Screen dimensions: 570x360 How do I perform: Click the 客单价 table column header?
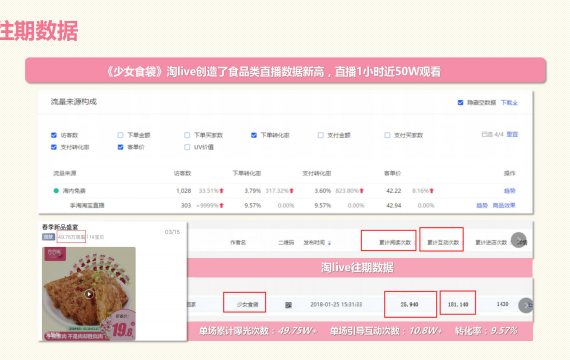[x=393, y=173]
